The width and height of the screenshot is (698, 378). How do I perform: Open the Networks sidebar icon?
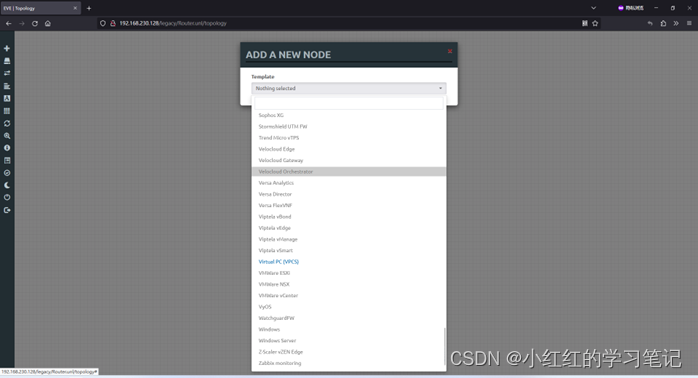click(7, 73)
